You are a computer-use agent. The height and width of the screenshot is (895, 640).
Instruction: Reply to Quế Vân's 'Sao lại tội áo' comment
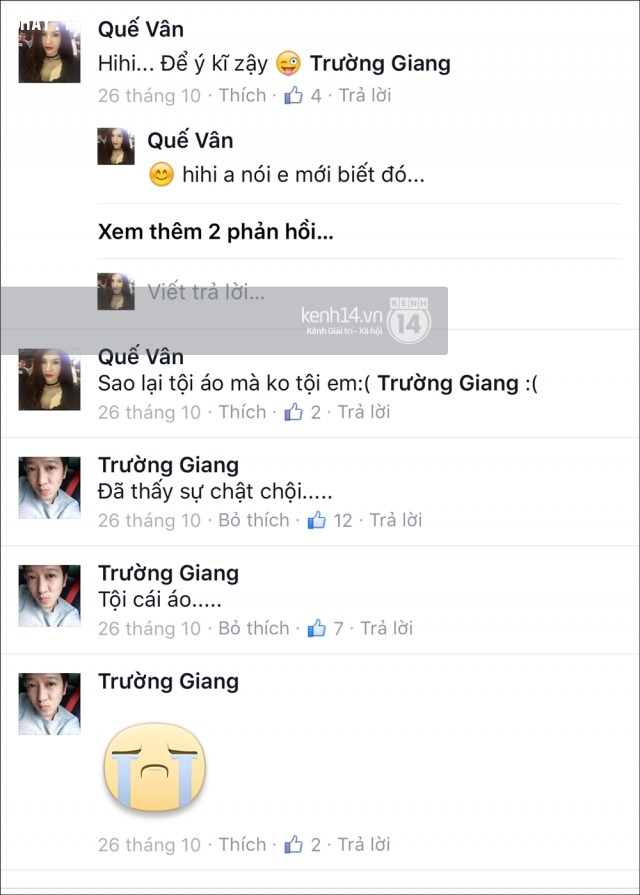click(364, 412)
